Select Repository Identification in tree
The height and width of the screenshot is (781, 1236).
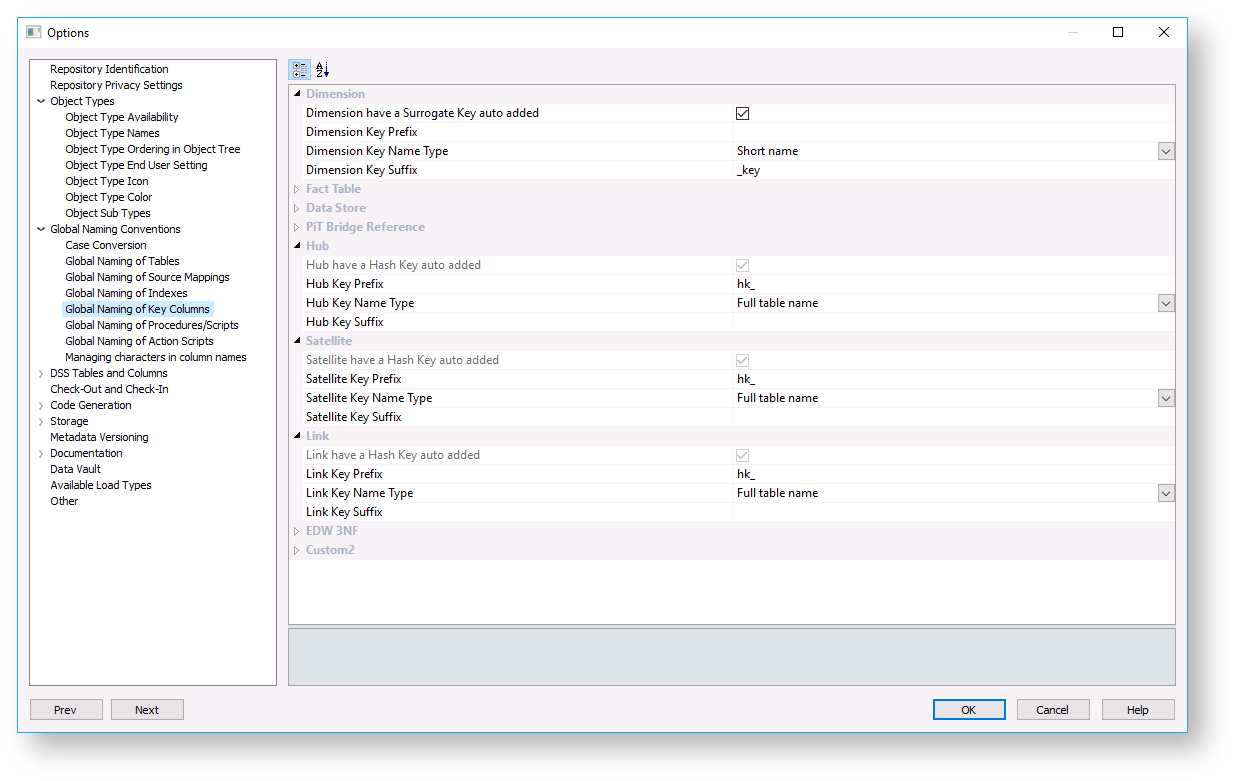point(109,69)
